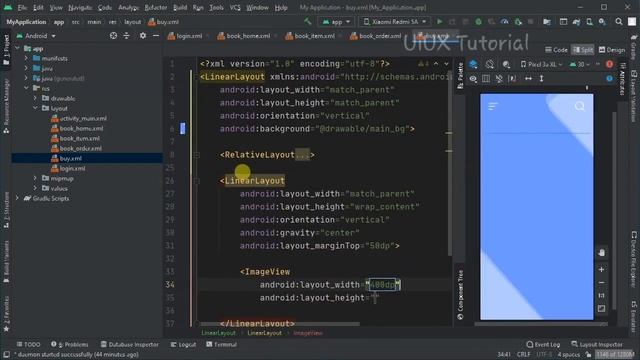Open the Profiler gauge icon in toolbar
The image size is (640, 360).
pos(504,22)
